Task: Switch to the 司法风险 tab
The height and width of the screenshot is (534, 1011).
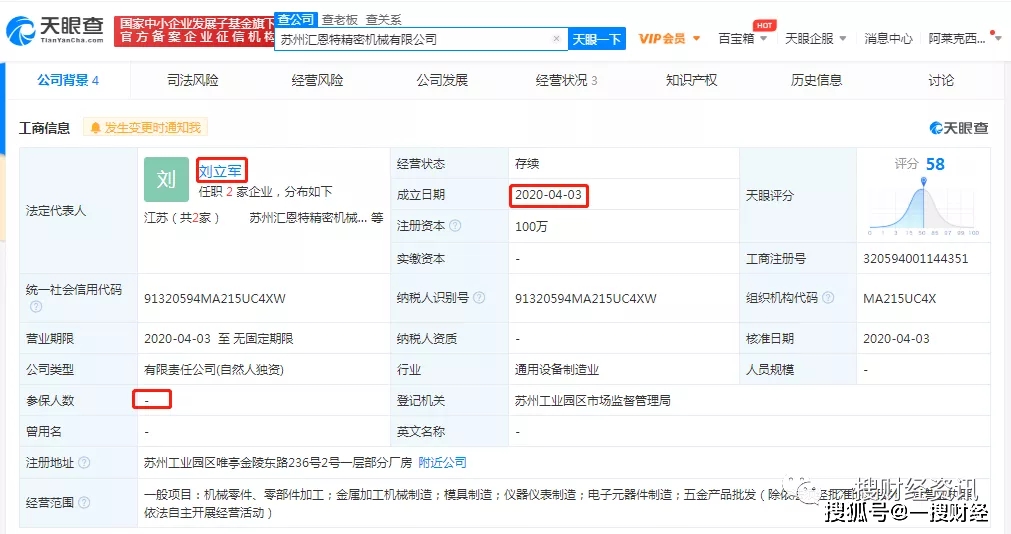Action: (x=192, y=80)
